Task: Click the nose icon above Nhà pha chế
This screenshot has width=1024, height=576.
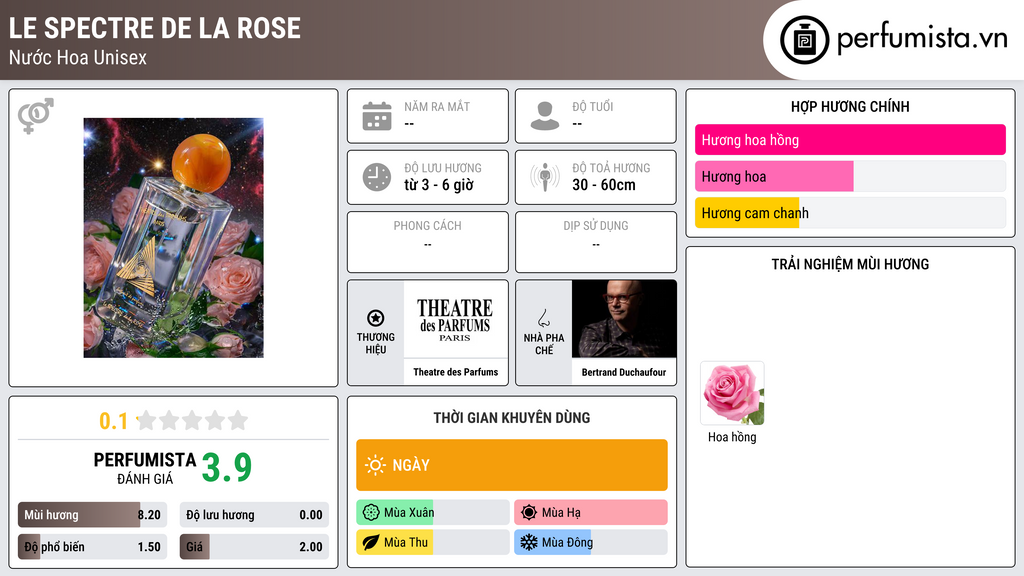Action: 543,318
